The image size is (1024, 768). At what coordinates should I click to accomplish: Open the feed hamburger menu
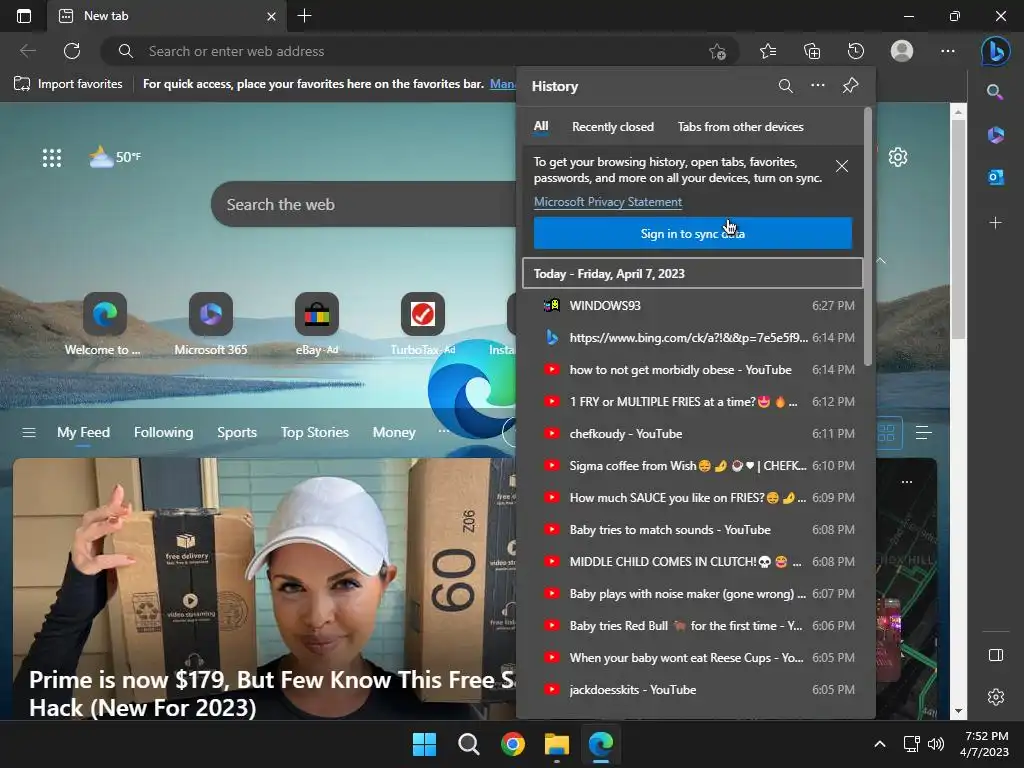coord(29,432)
